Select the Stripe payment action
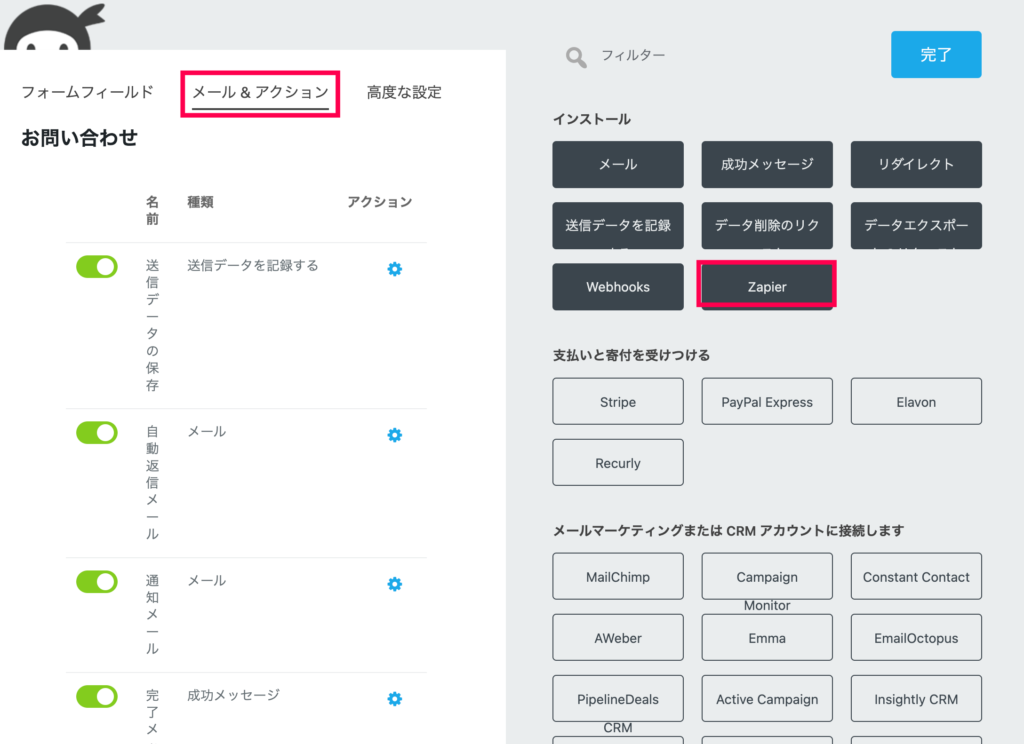The height and width of the screenshot is (744, 1024). coord(618,402)
